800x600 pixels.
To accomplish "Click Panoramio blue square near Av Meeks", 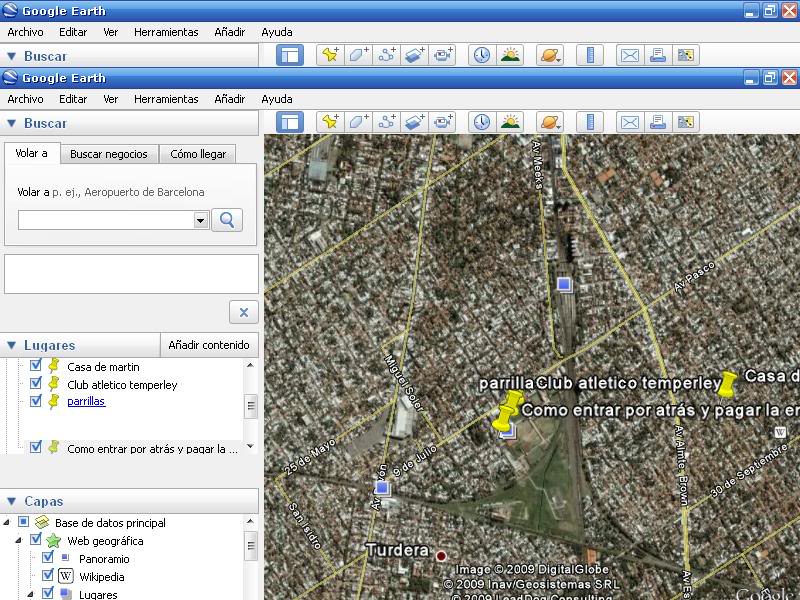I will click(564, 284).
